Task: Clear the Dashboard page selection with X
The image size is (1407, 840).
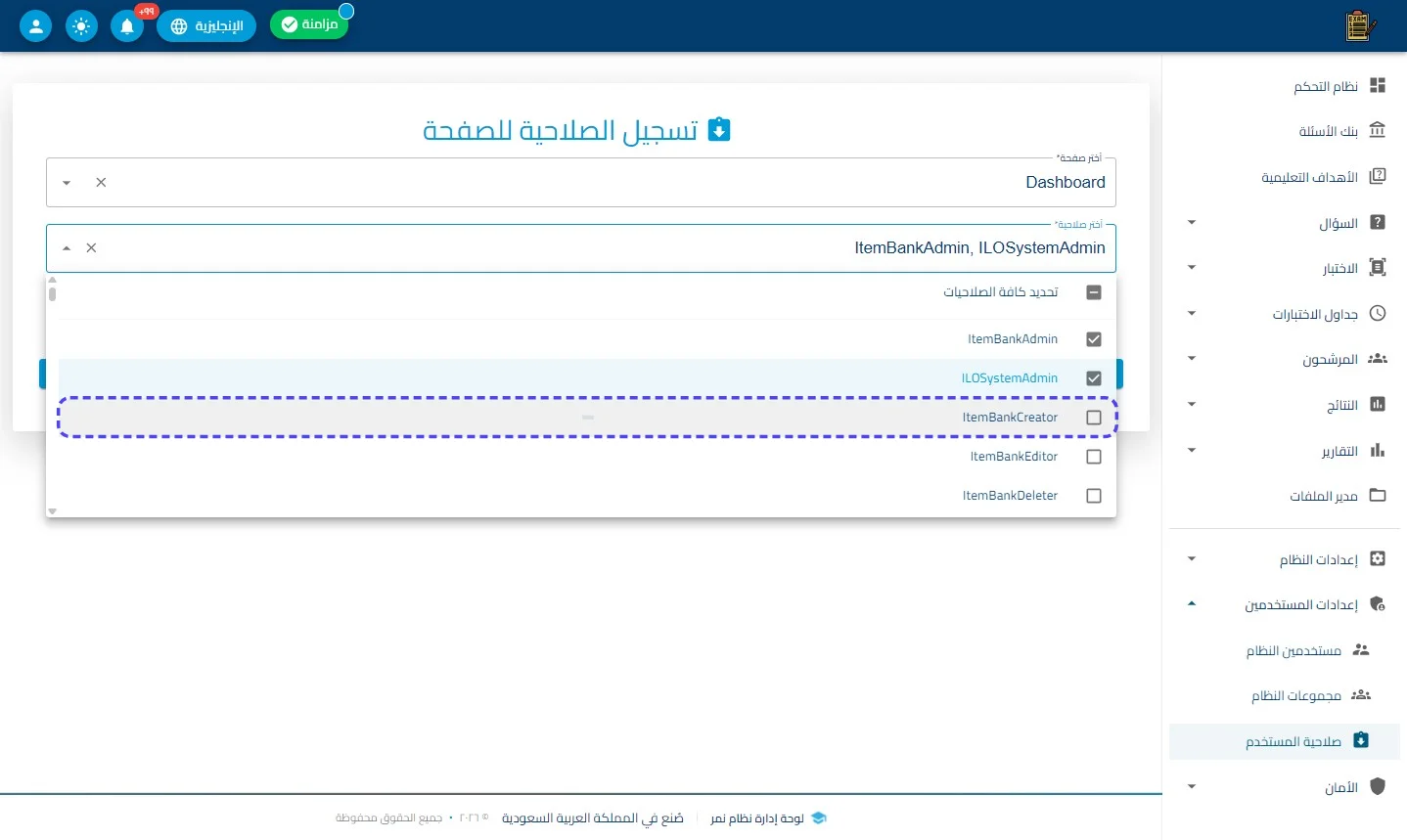Action: click(x=101, y=183)
